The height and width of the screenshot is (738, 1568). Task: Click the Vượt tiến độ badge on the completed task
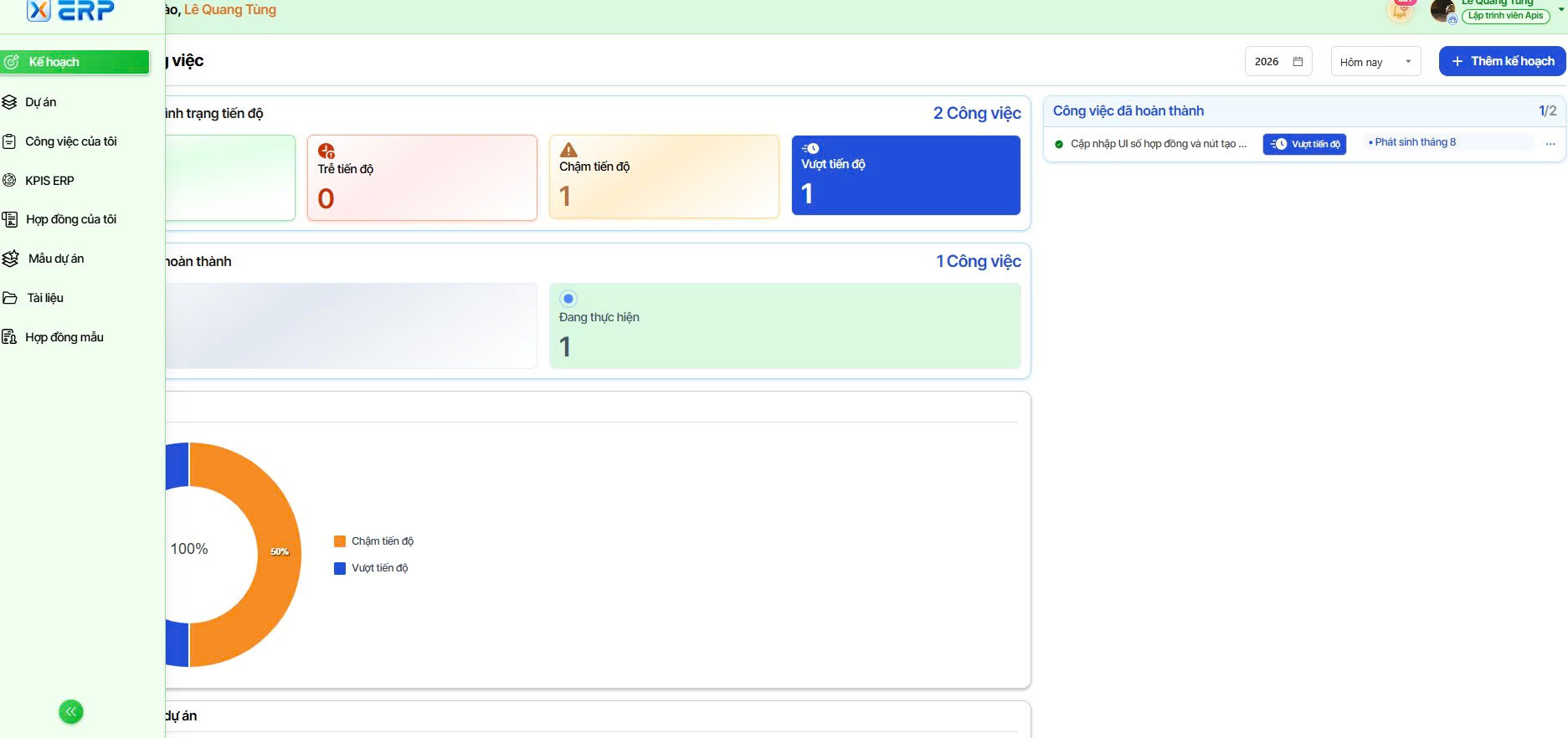coord(1304,144)
